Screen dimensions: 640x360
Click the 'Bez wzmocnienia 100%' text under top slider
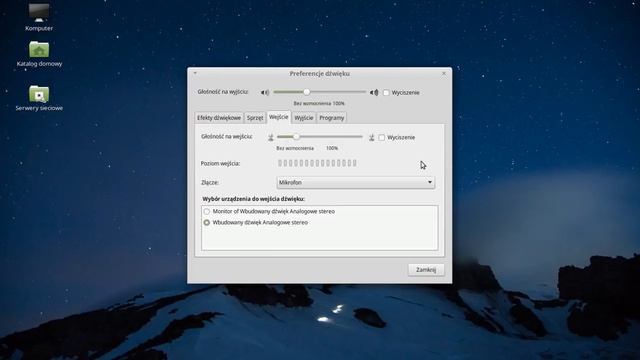tap(319, 104)
